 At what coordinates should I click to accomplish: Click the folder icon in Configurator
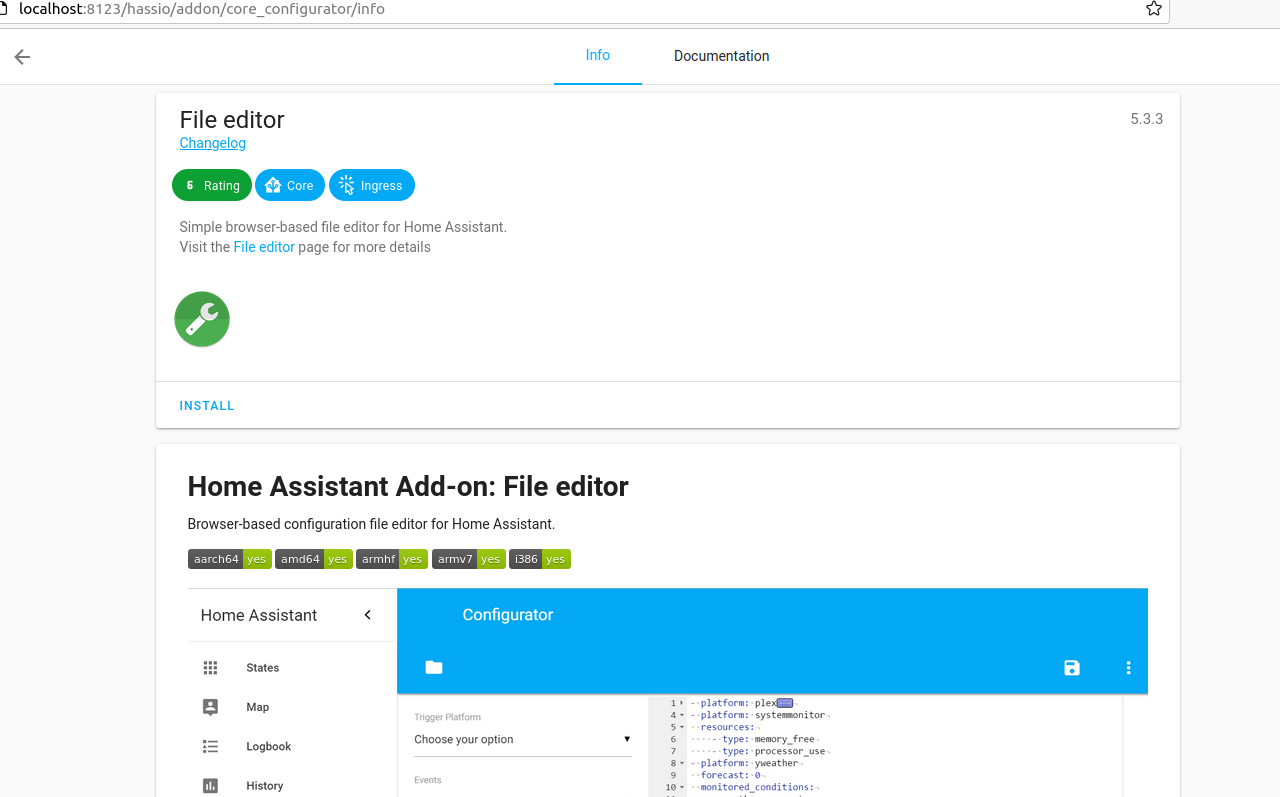pyautogui.click(x=434, y=668)
